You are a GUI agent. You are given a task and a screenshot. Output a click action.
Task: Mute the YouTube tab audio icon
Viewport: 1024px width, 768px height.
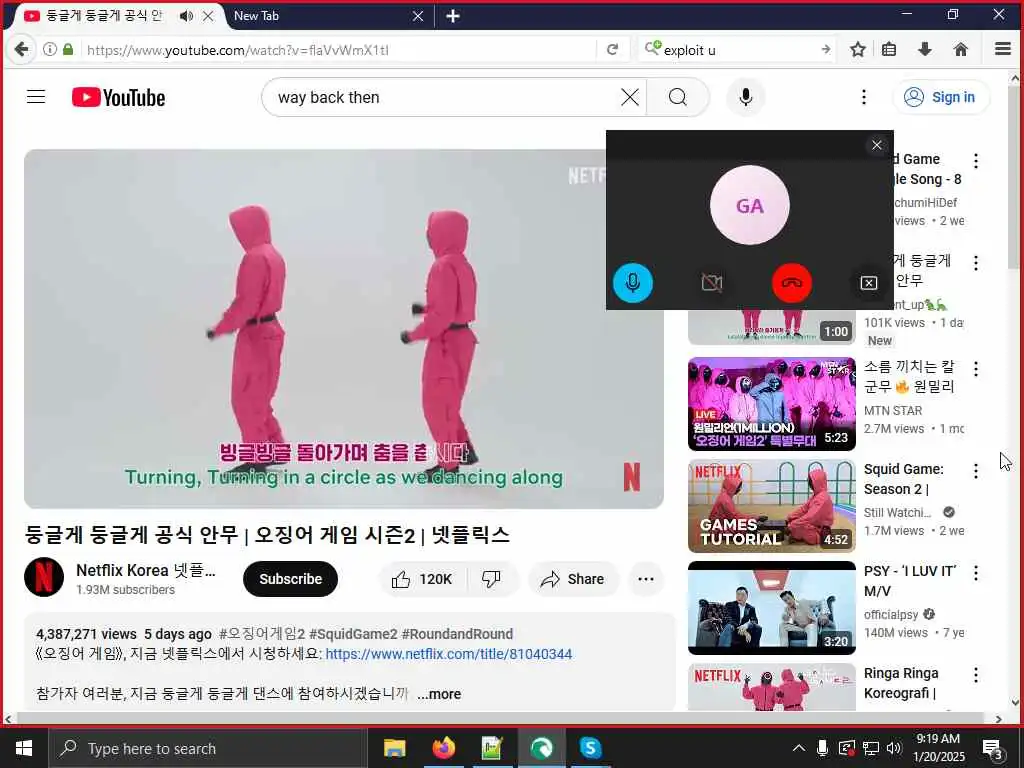(x=186, y=16)
